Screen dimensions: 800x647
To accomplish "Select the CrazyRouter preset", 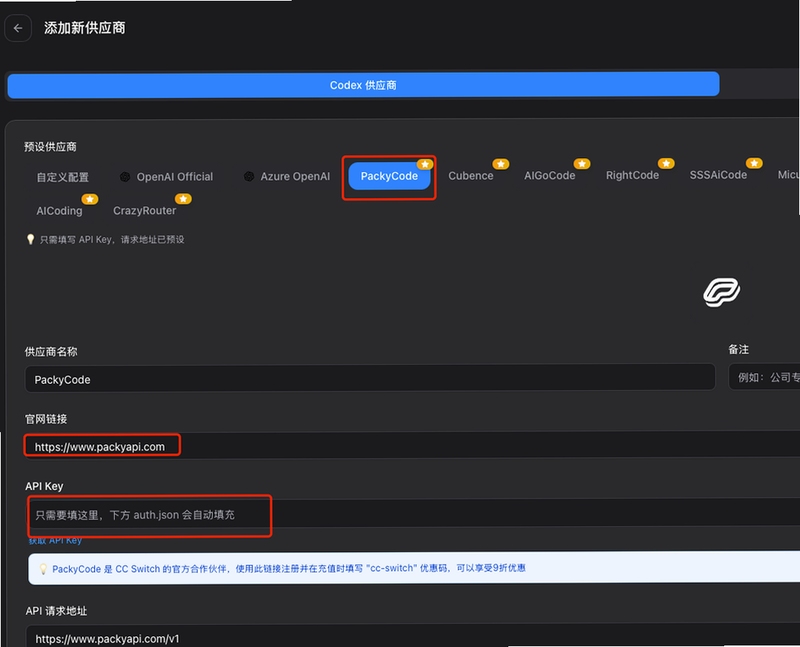I will (144, 210).
